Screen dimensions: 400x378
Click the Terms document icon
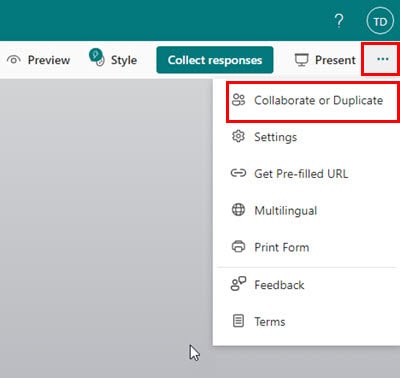[238, 321]
